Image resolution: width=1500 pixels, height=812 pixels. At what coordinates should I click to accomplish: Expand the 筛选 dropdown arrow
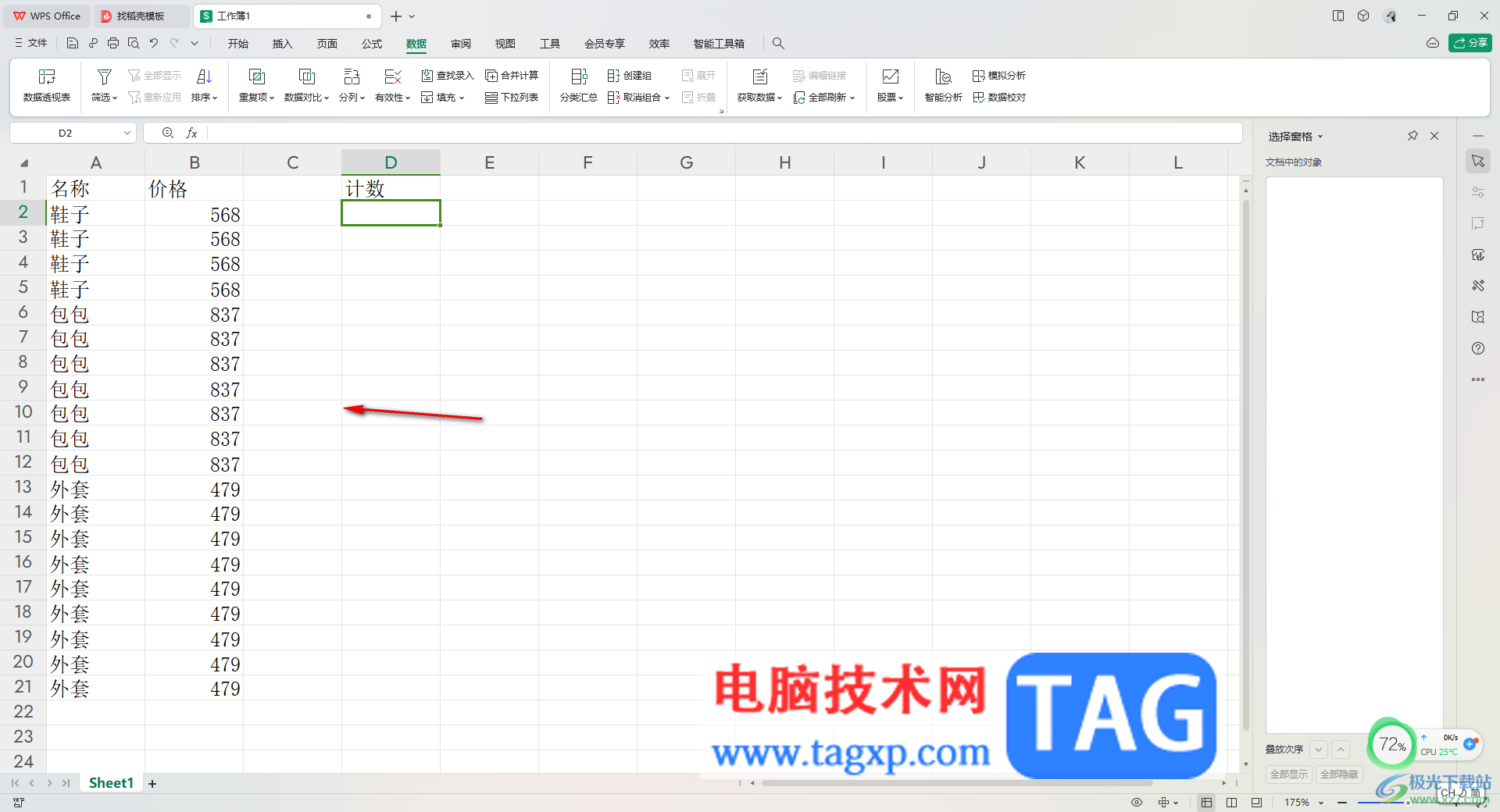coord(115,98)
